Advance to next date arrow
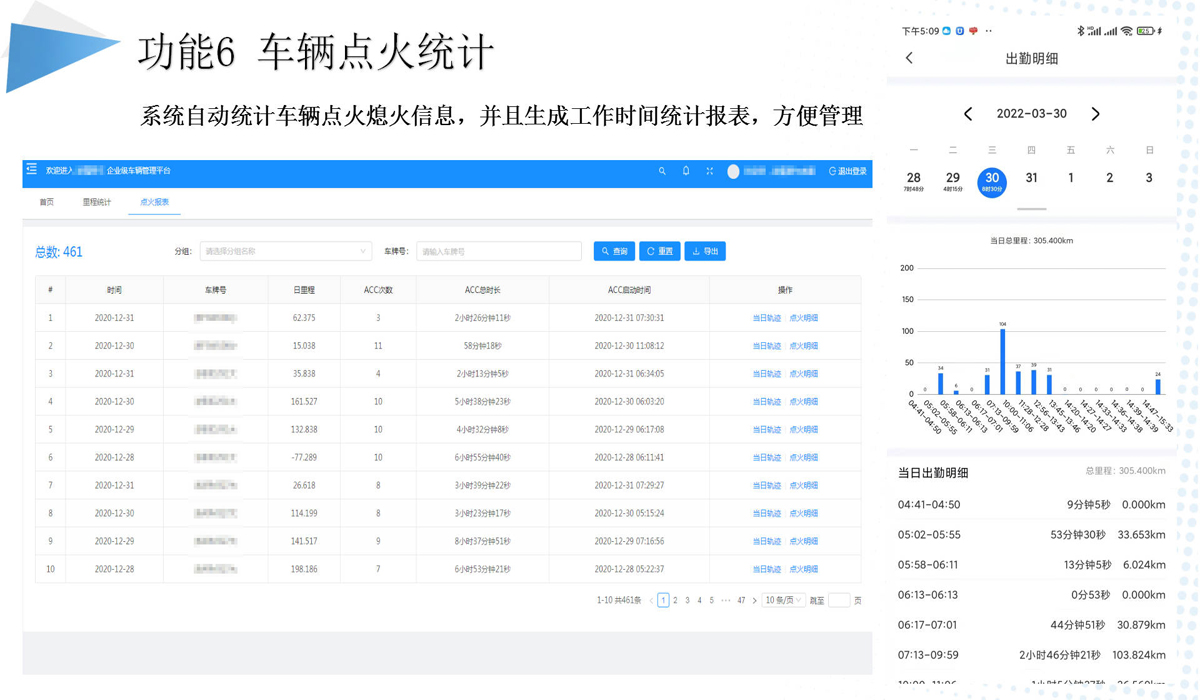 point(1095,114)
